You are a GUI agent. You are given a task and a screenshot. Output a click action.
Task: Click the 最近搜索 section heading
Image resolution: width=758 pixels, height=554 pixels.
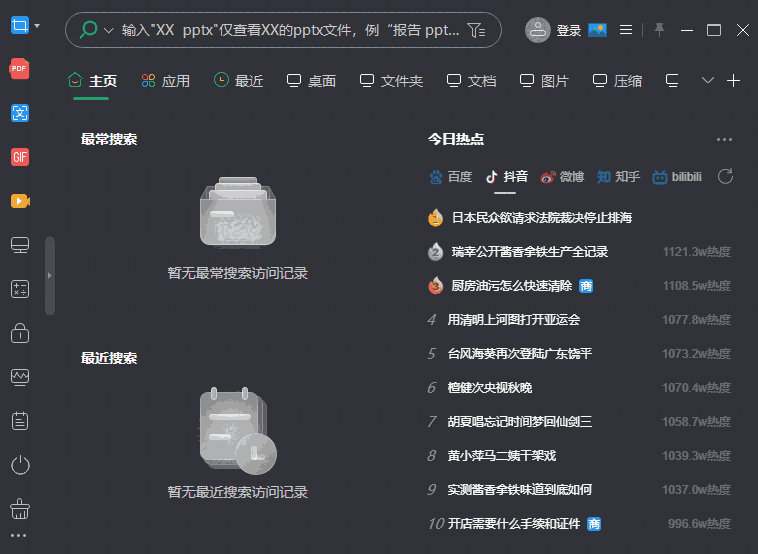coord(109,358)
